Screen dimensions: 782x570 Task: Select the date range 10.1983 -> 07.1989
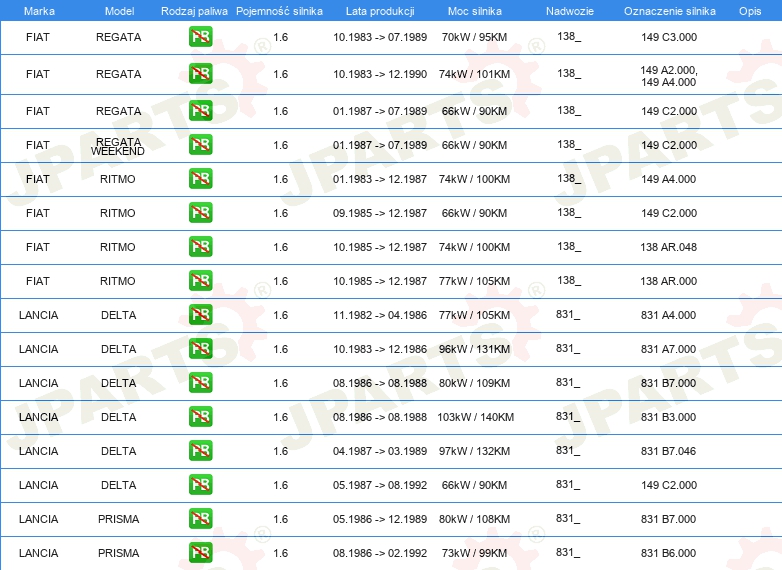(x=380, y=37)
